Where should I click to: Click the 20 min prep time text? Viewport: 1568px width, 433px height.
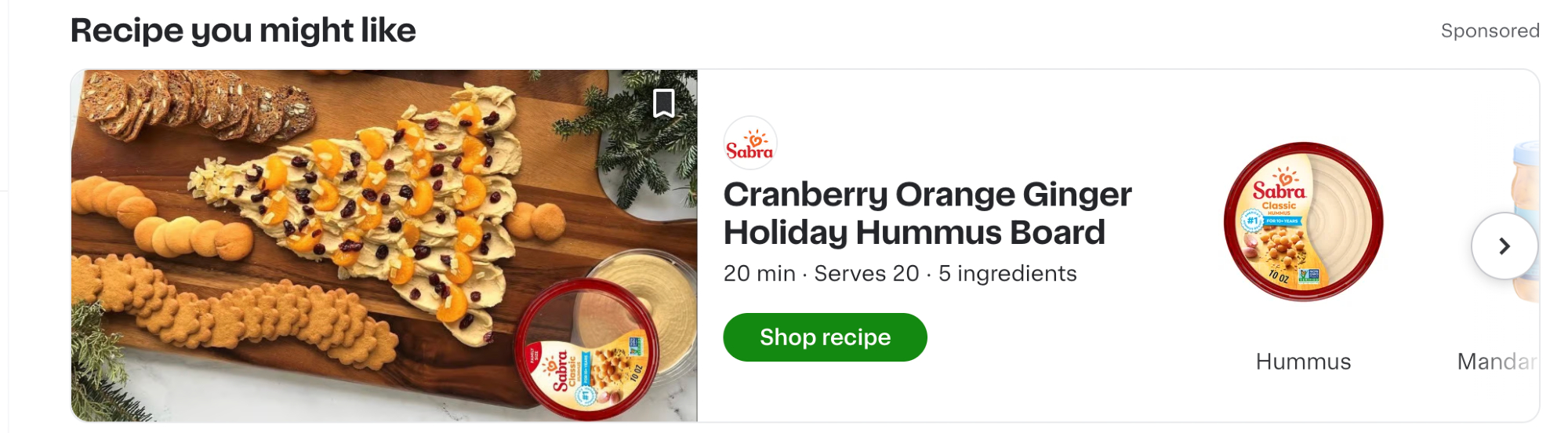tap(759, 274)
